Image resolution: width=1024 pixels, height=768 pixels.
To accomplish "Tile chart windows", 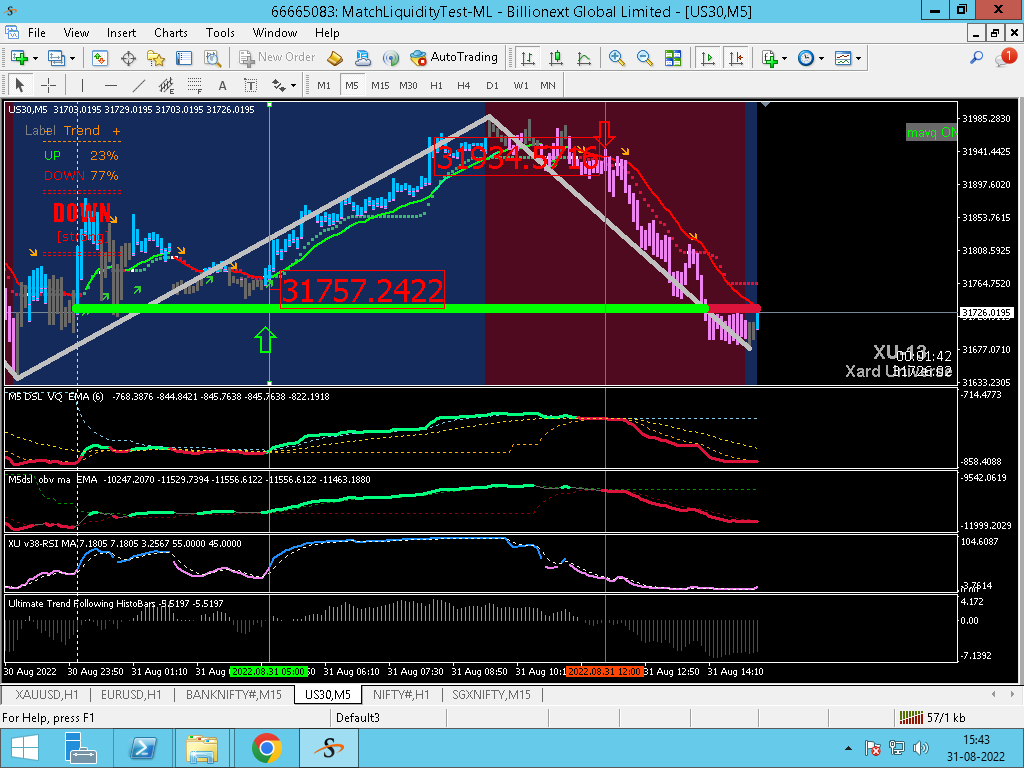I will click(x=673, y=58).
